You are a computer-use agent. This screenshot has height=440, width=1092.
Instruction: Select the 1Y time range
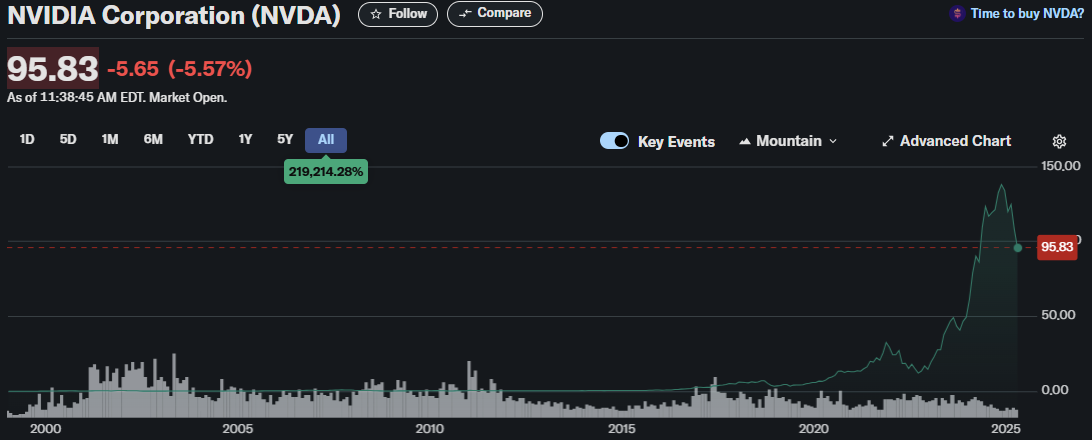tap(245, 139)
